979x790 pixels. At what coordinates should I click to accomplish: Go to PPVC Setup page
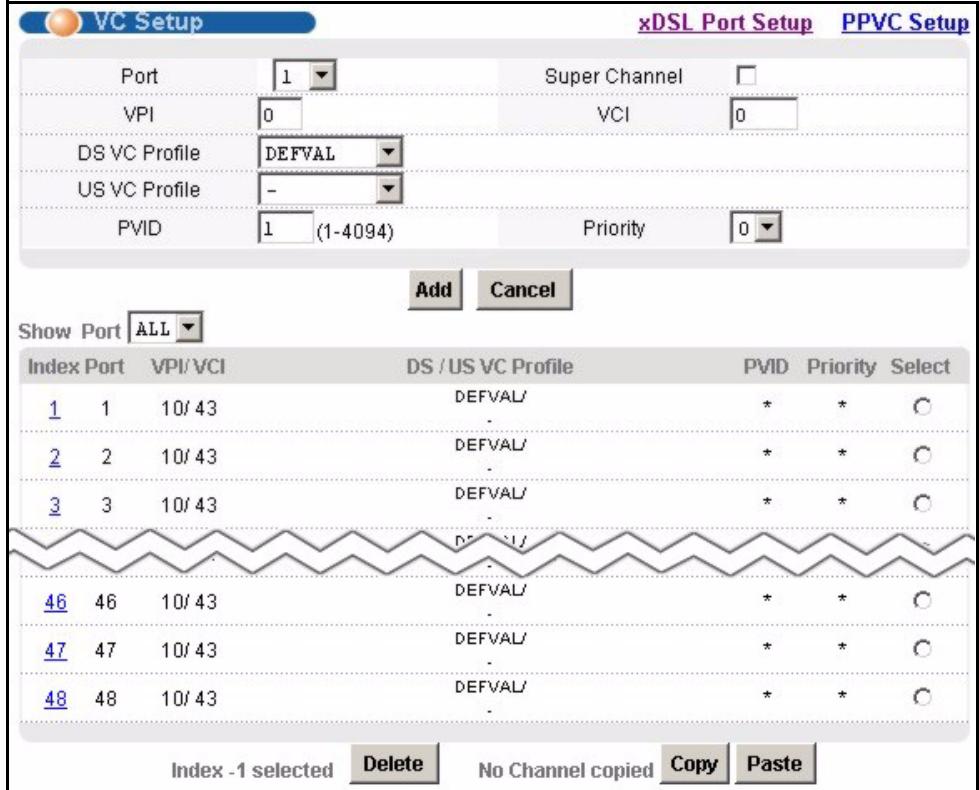[905, 22]
